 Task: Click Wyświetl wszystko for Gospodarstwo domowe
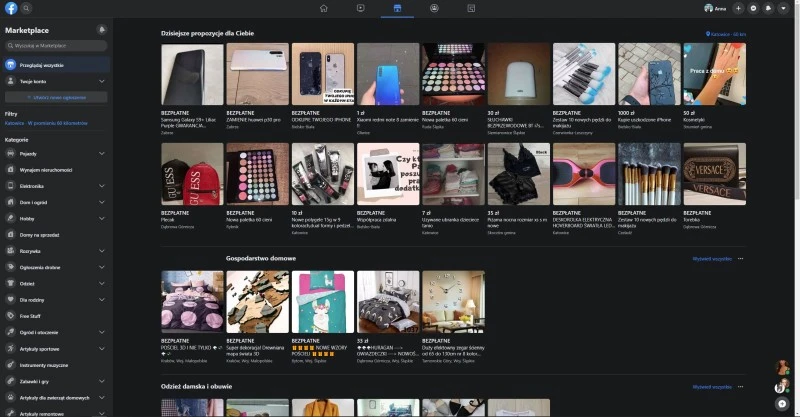point(712,259)
